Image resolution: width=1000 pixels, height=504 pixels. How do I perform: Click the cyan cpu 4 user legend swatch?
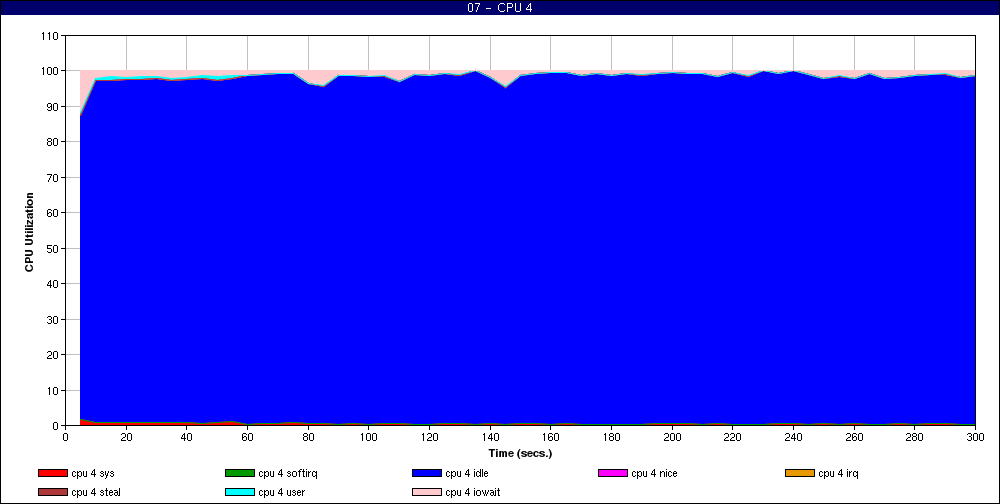tap(240, 492)
